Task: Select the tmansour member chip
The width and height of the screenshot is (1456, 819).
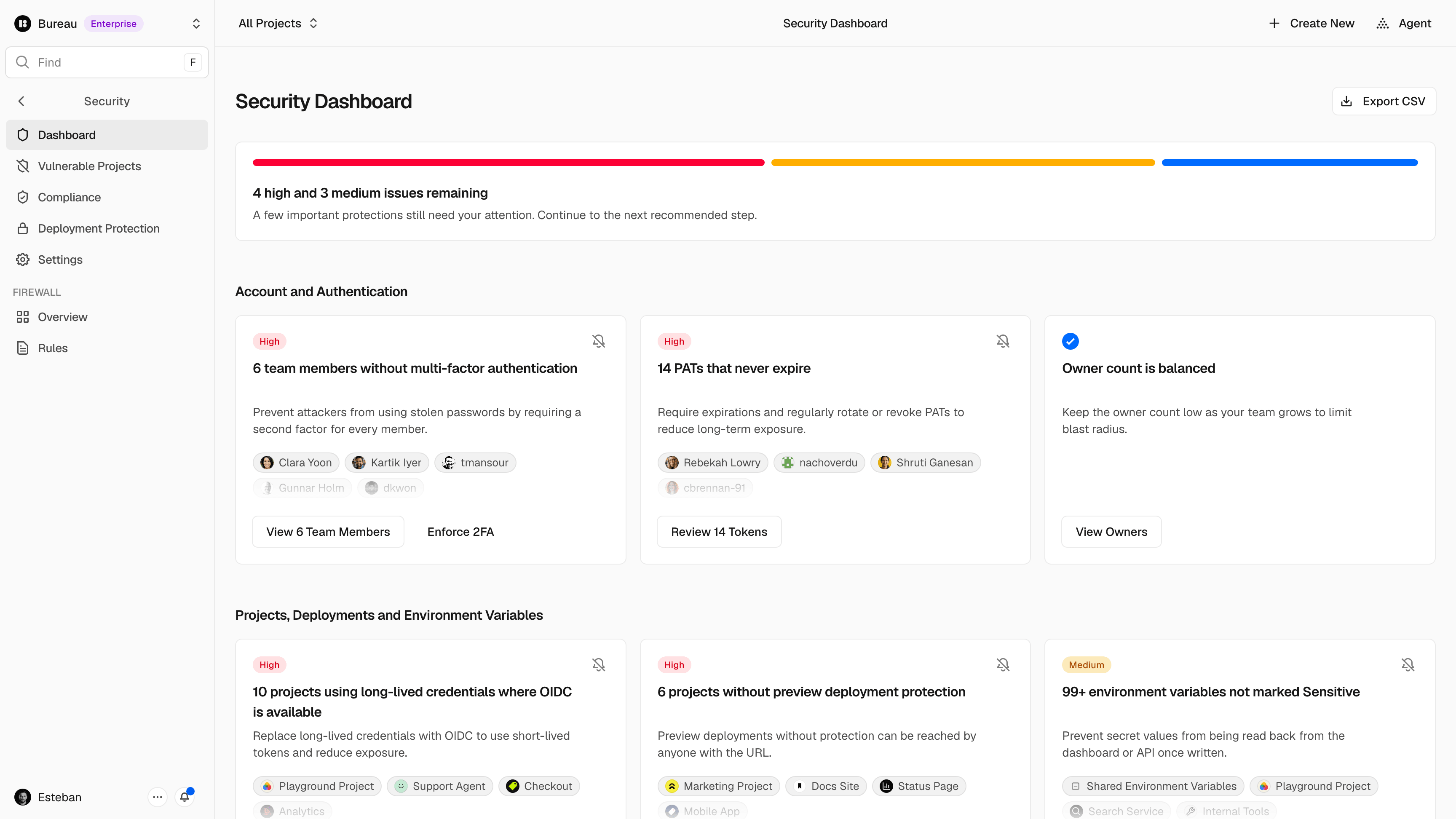Action: pyautogui.click(x=475, y=462)
